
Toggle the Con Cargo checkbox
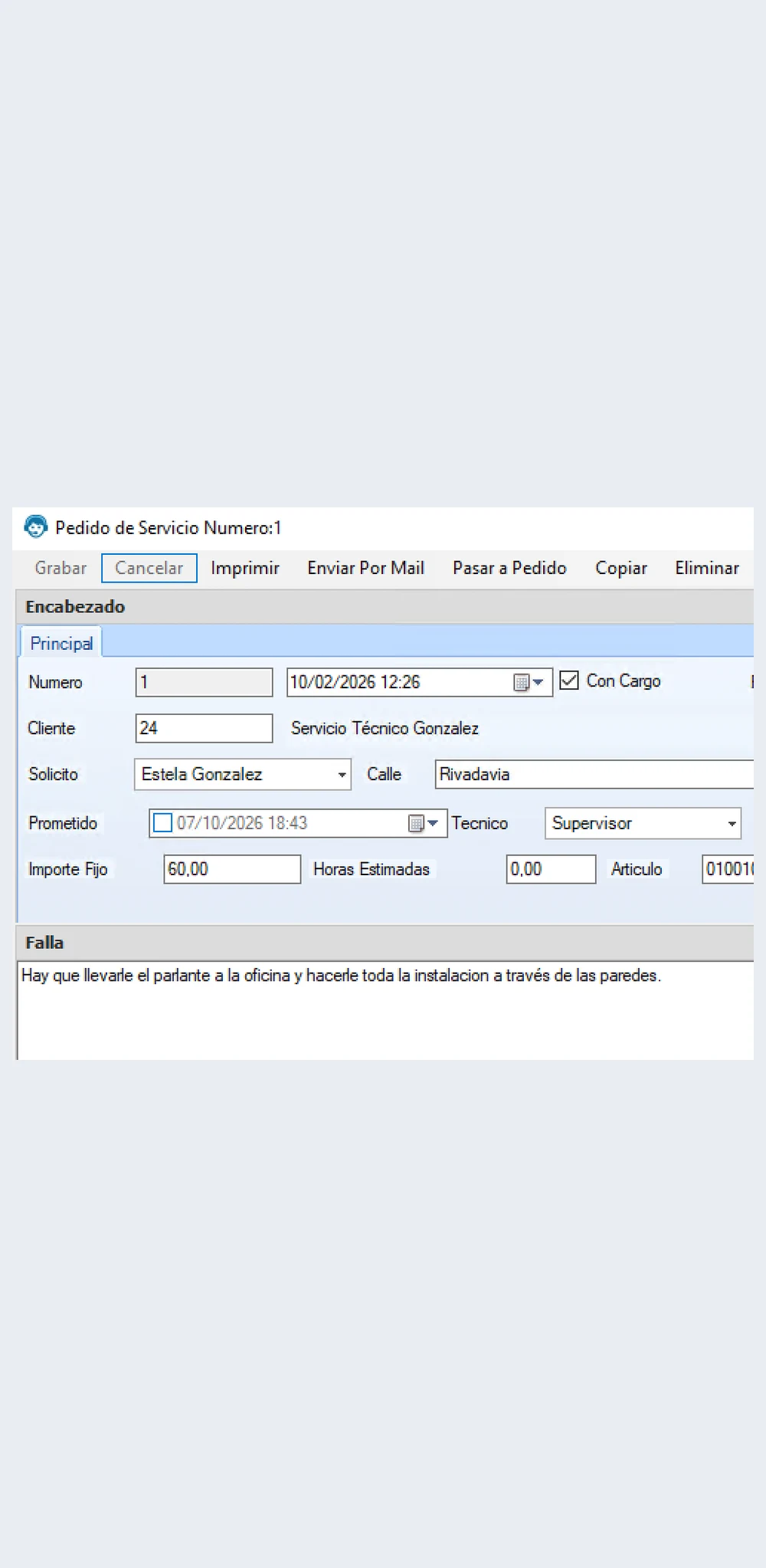(569, 680)
